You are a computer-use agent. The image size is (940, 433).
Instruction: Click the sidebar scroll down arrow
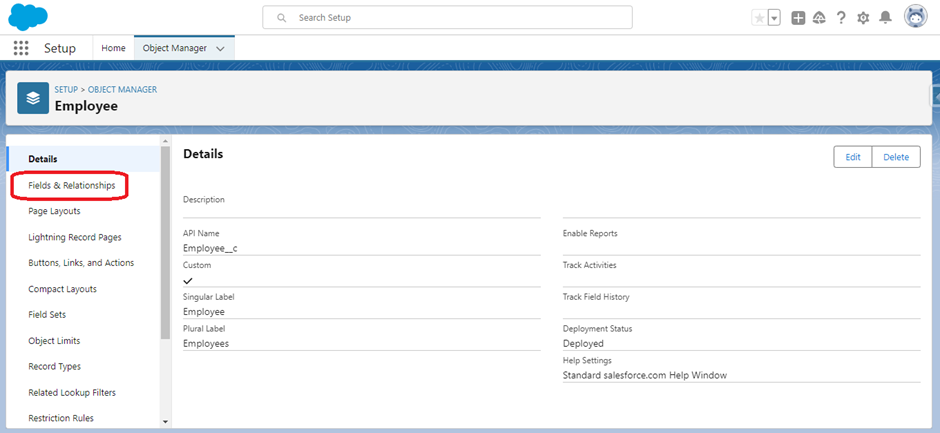pyautogui.click(x=165, y=422)
